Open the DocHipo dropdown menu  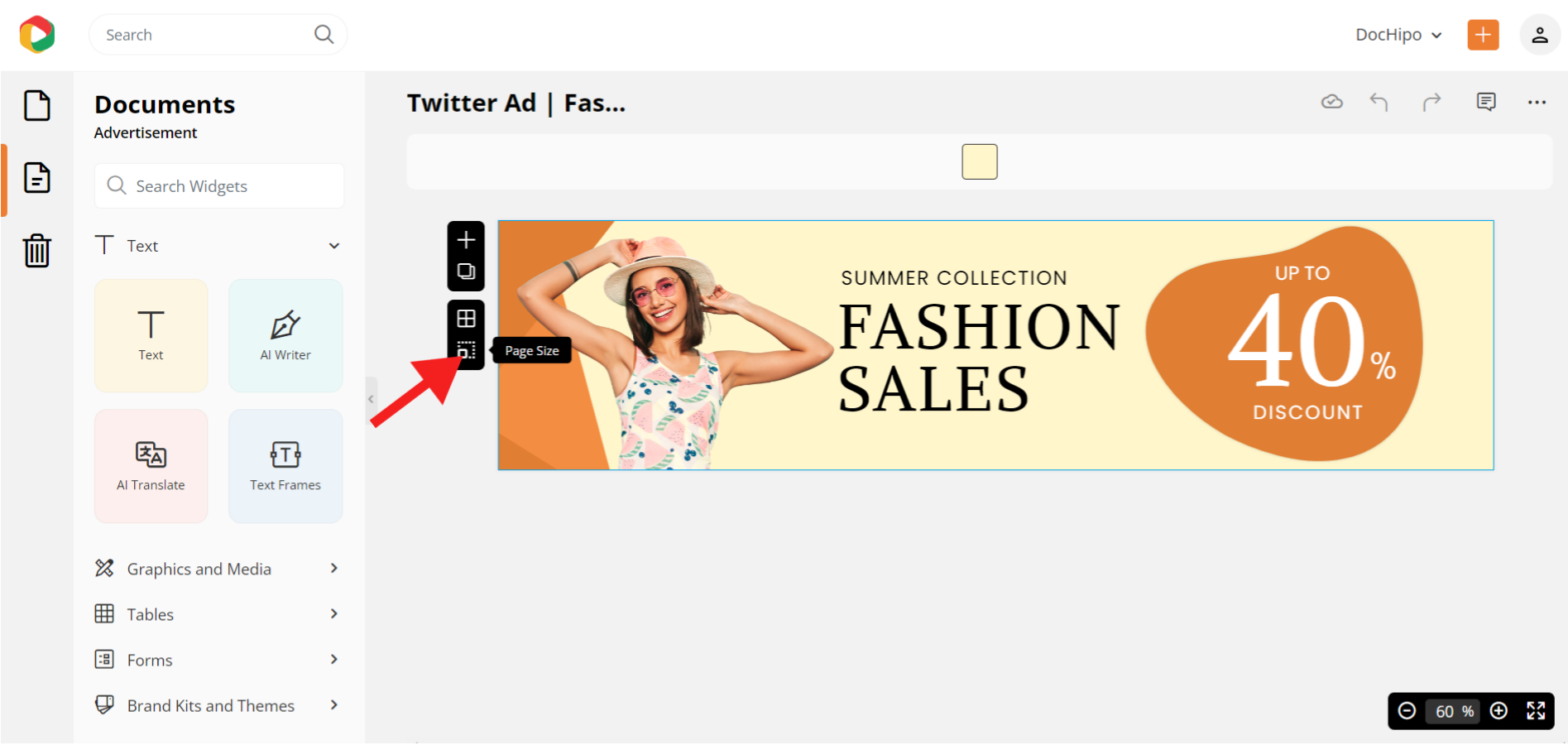(1398, 35)
